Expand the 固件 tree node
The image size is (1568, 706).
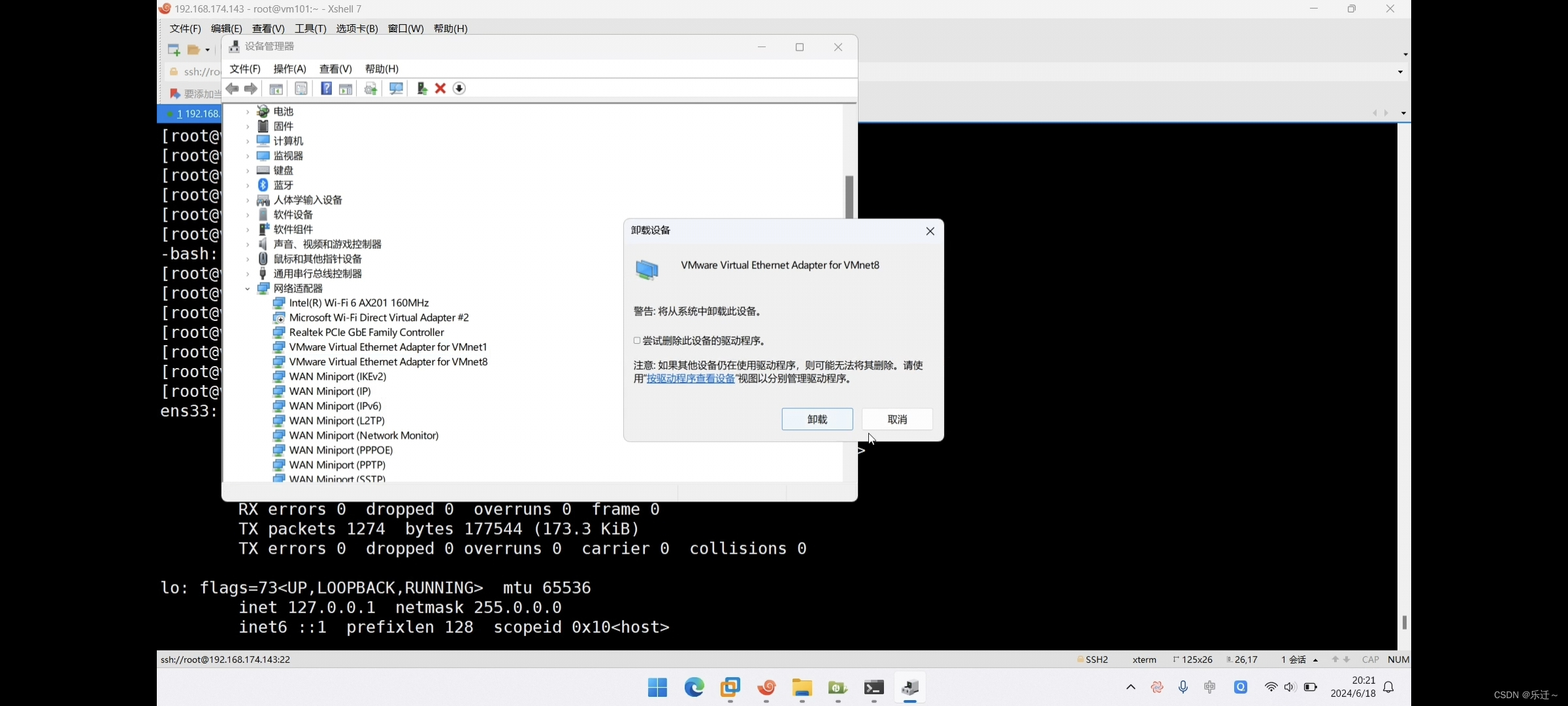click(248, 126)
